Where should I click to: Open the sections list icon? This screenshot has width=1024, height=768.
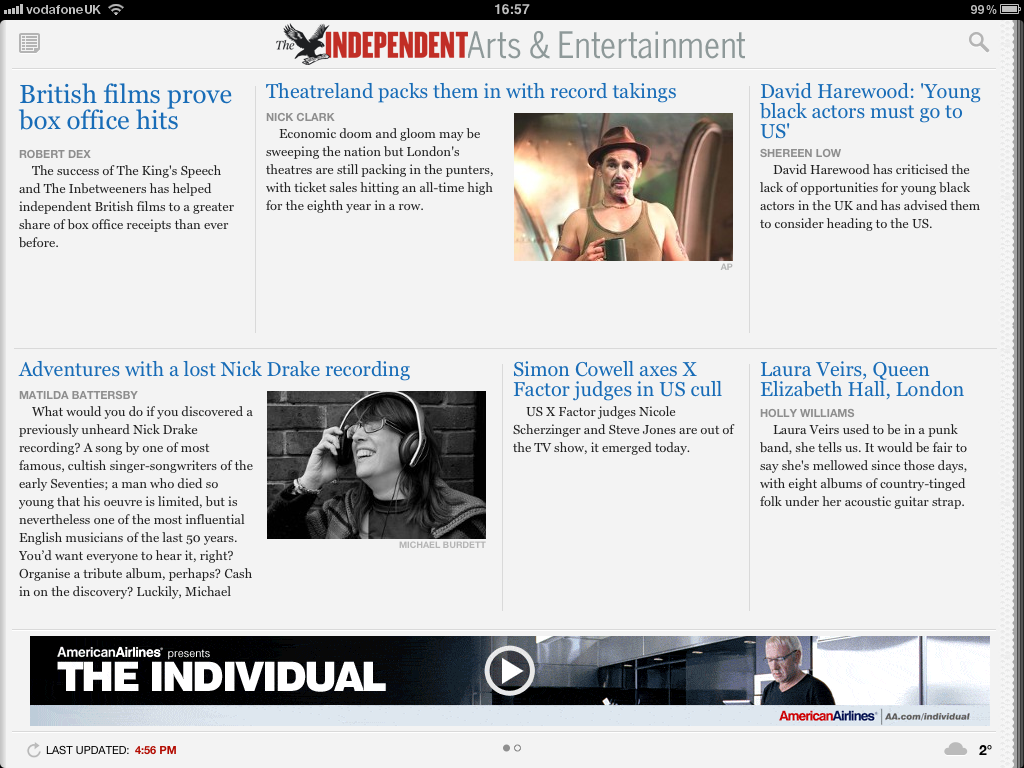[29, 43]
